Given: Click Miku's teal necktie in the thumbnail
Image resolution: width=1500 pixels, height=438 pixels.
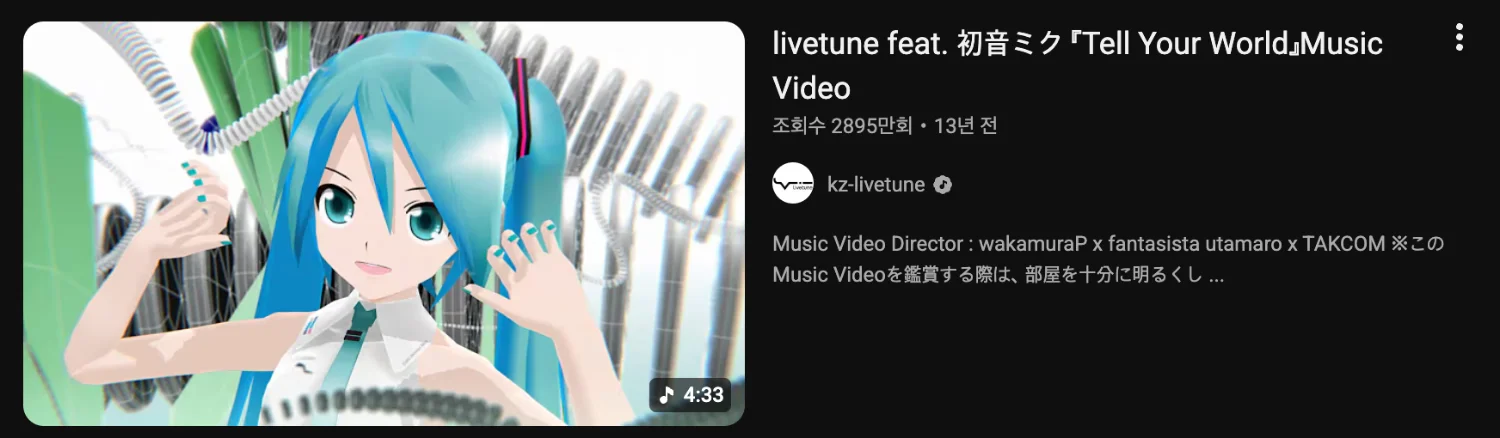Looking at the screenshot, I should click(360, 345).
